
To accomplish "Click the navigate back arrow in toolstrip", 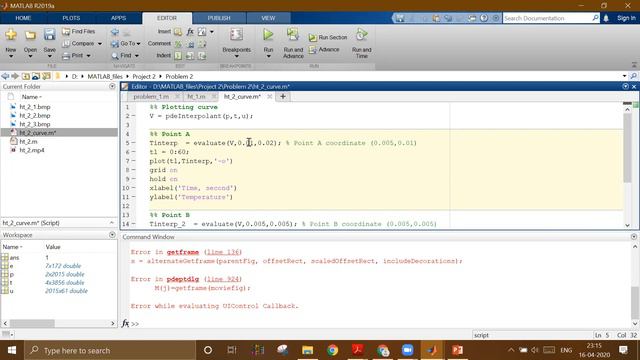I will point(115,31).
